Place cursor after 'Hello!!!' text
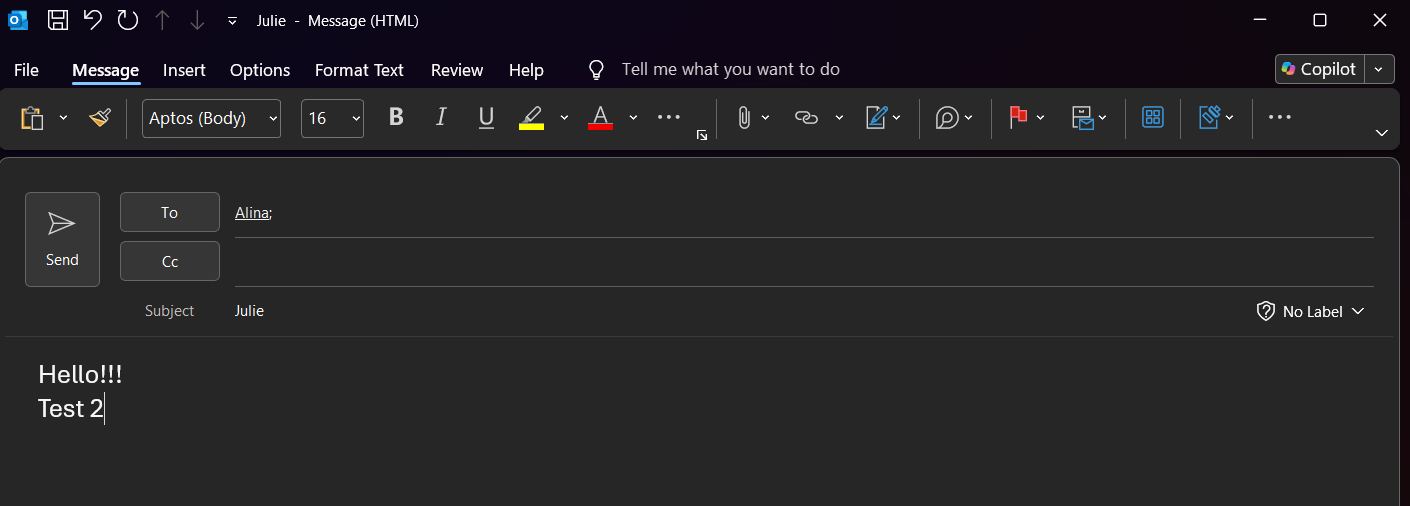Image resolution: width=1410 pixels, height=506 pixels. pyautogui.click(x=123, y=375)
